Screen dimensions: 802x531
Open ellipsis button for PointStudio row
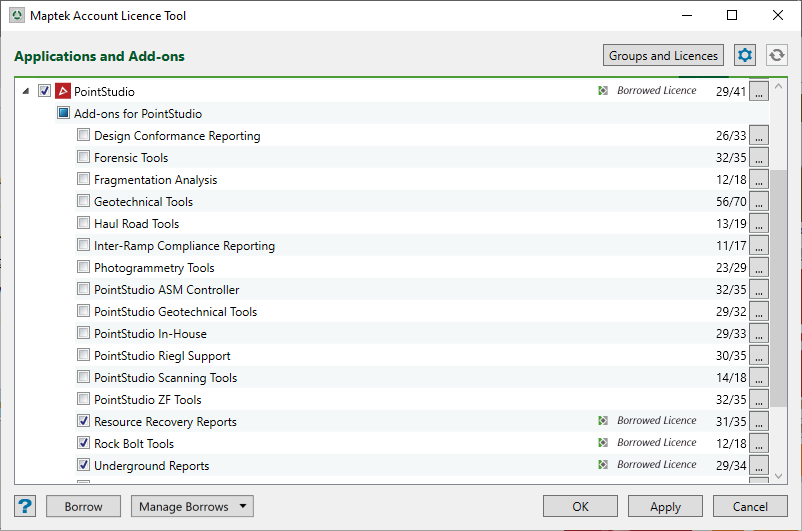[x=759, y=91]
